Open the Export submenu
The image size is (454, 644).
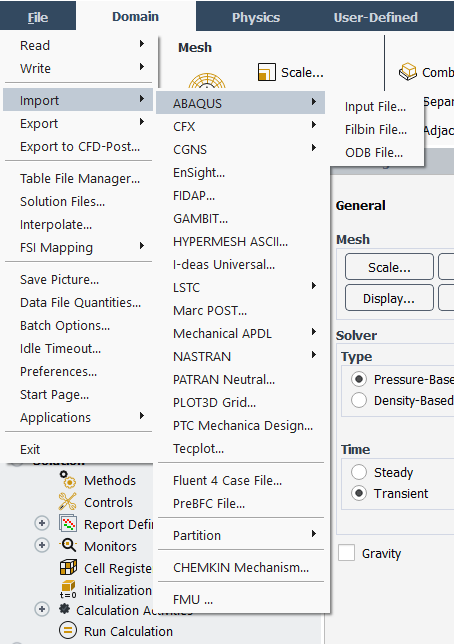[78, 123]
